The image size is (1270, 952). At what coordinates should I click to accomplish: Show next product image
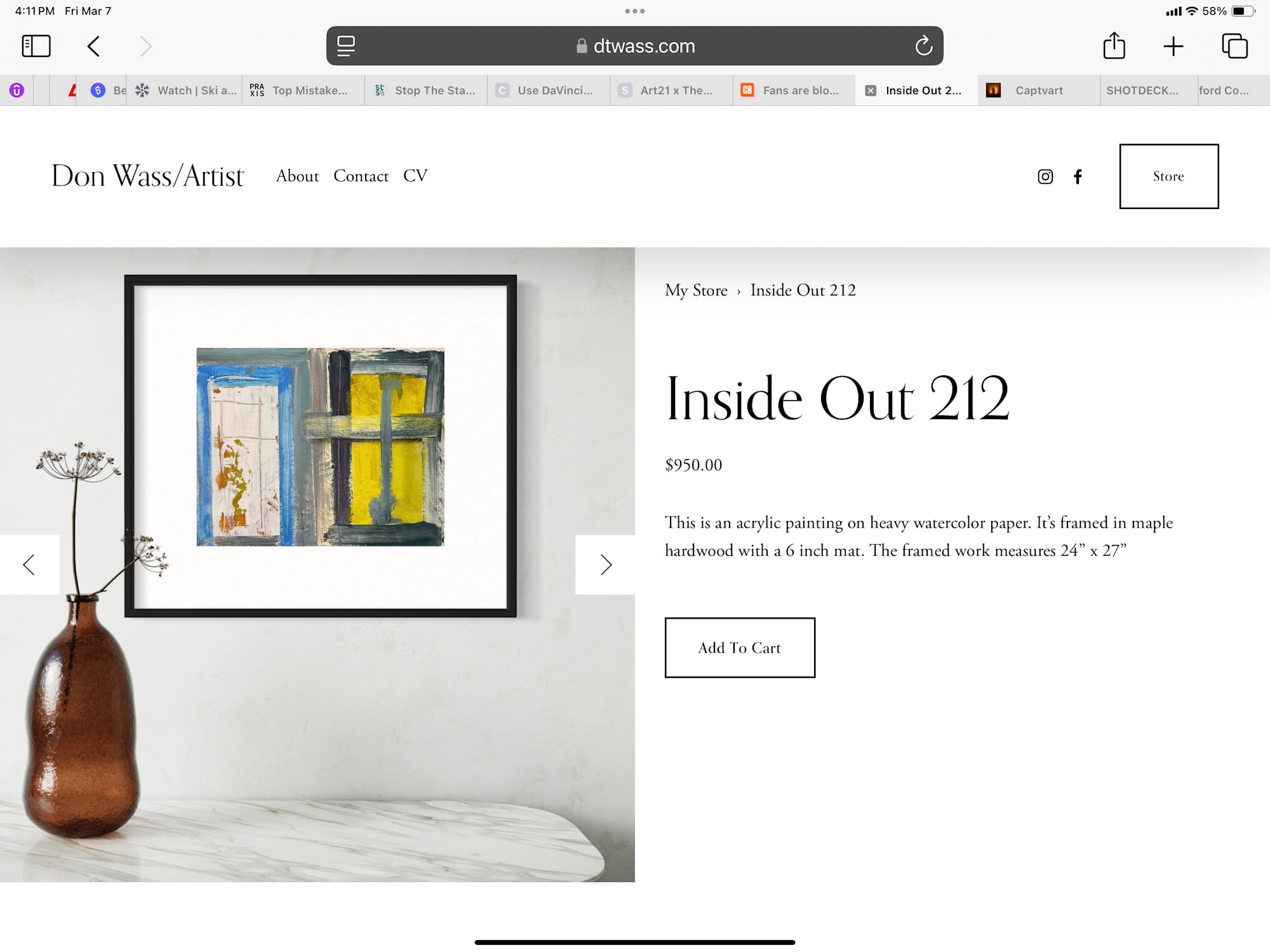point(605,565)
